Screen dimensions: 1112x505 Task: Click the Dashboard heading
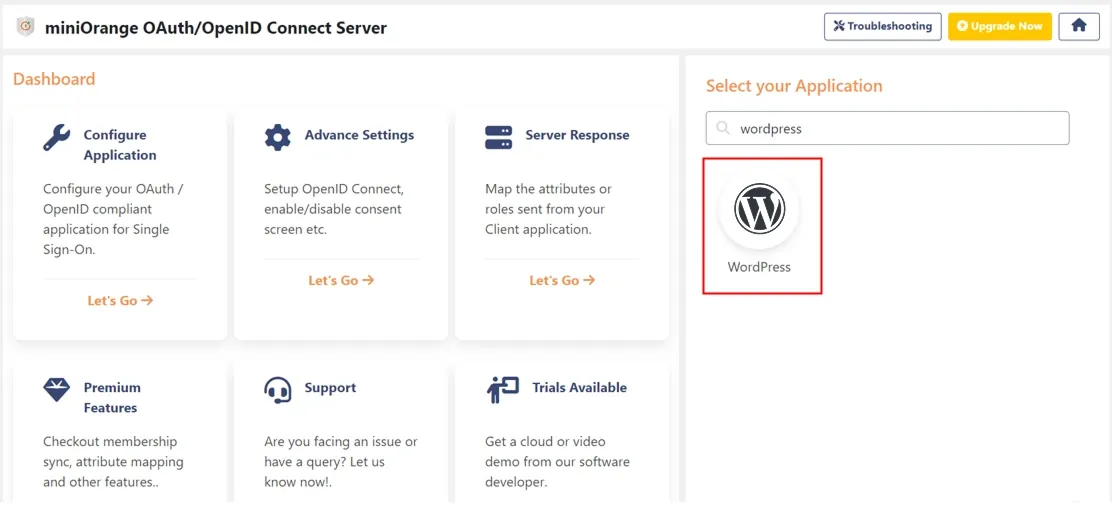coord(54,79)
